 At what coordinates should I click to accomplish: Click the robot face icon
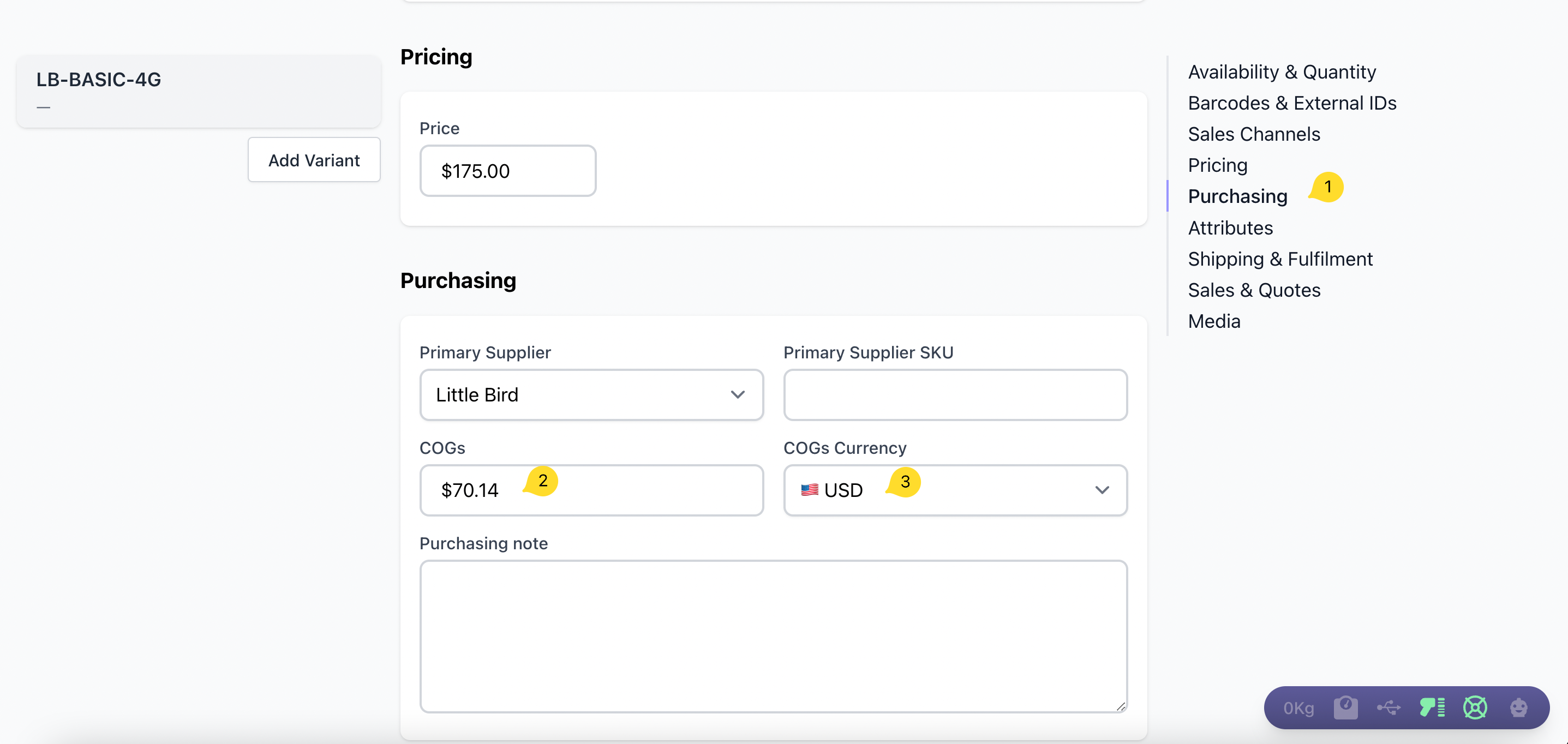click(x=1518, y=707)
